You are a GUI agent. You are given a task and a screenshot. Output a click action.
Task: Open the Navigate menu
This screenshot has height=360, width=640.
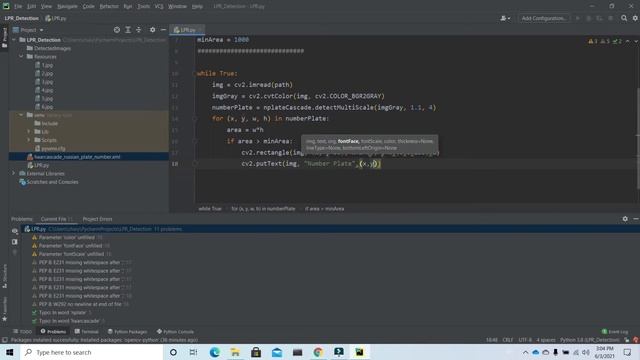coord(67,6)
